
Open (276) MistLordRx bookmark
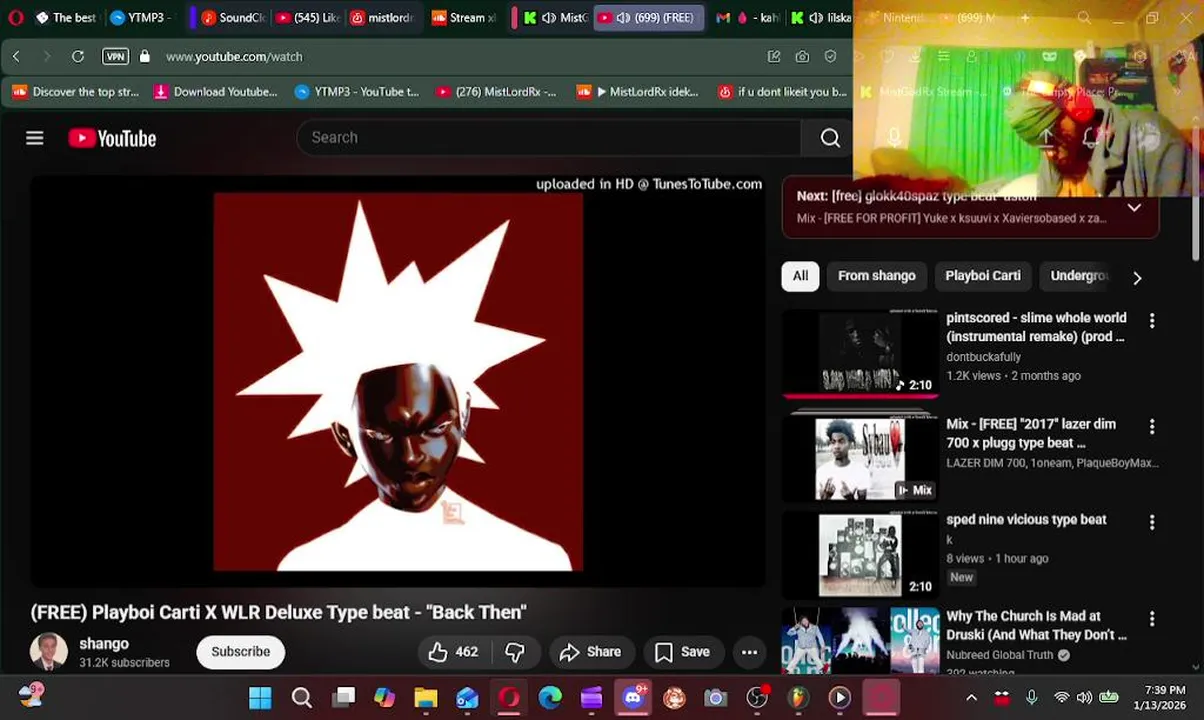[495, 92]
